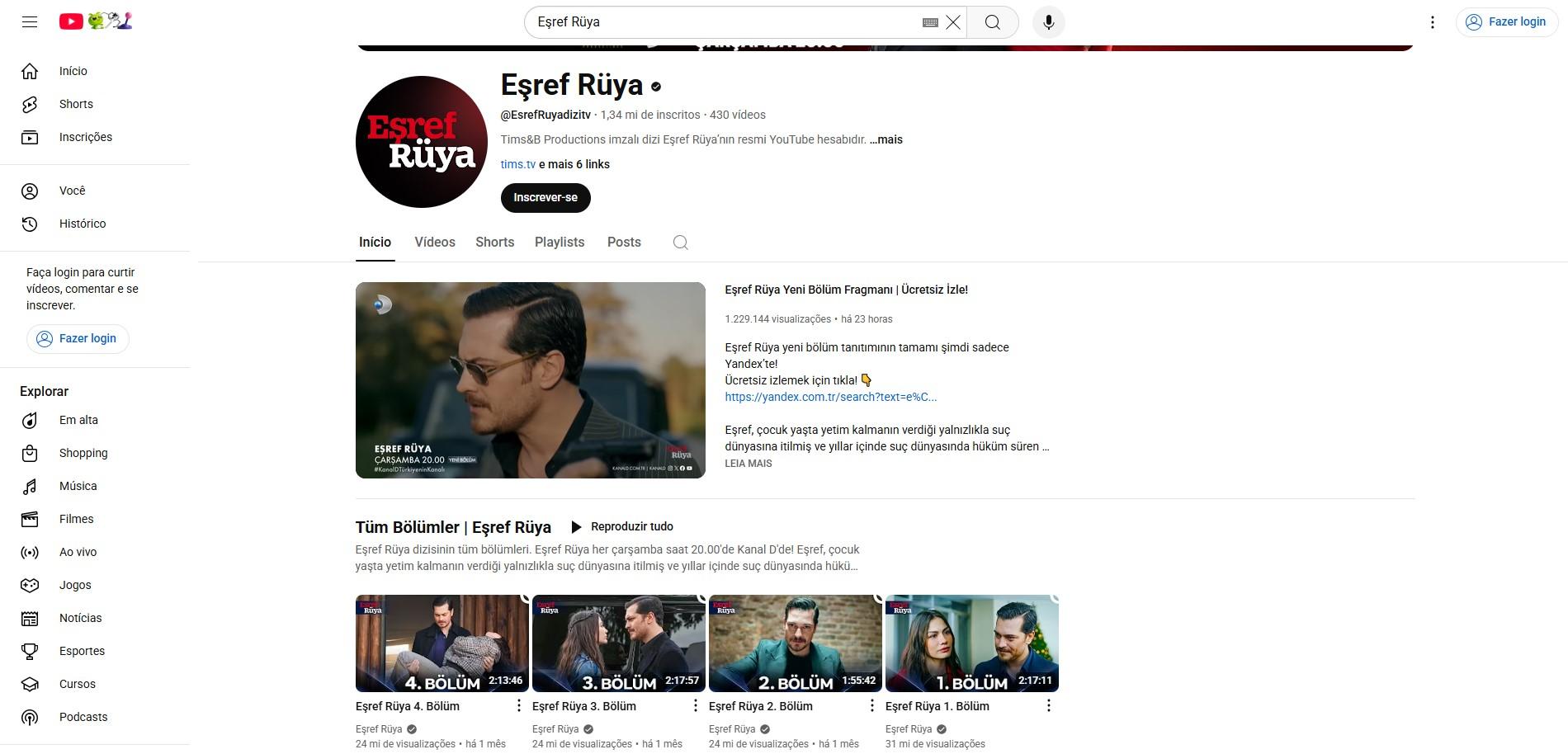The height and width of the screenshot is (754, 1568).
Task: Open settings three-dot menu in header
Action: 1432,22
